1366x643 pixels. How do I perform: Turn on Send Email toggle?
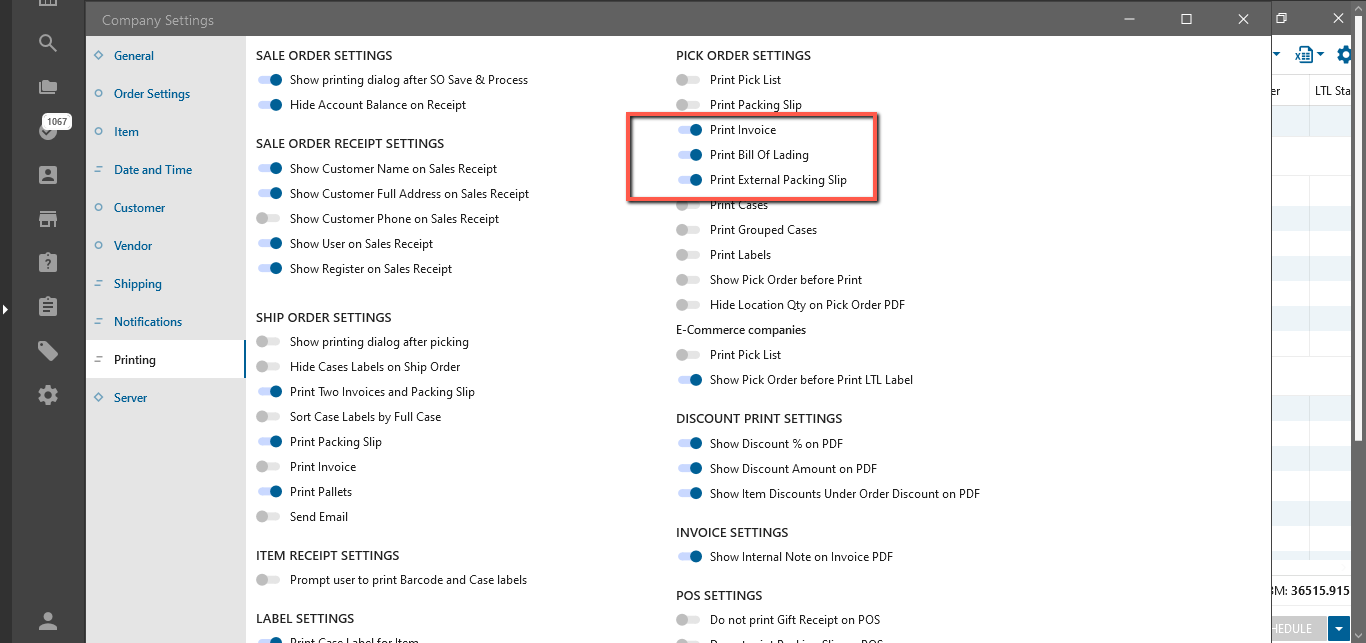tap(268, 517)
